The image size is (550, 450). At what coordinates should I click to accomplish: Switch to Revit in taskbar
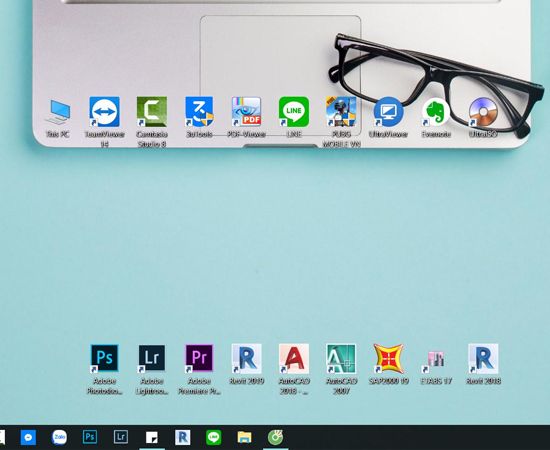[x=183, y=437]
